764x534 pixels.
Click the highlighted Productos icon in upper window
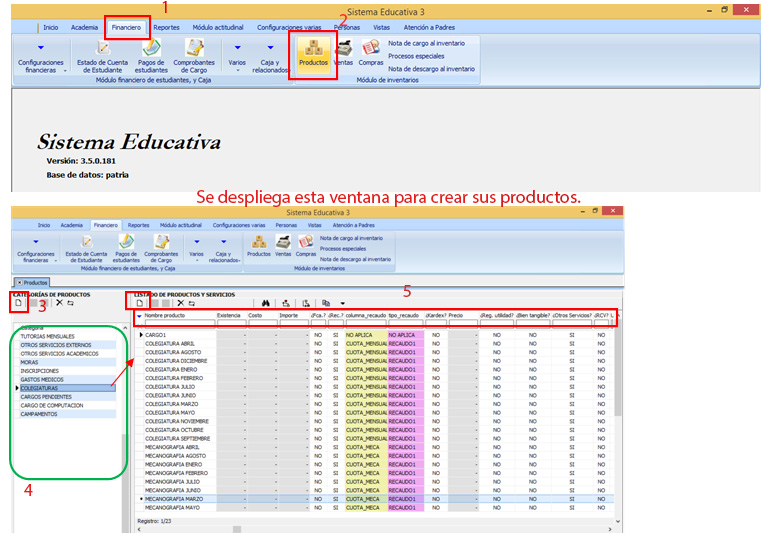[313, 55]
